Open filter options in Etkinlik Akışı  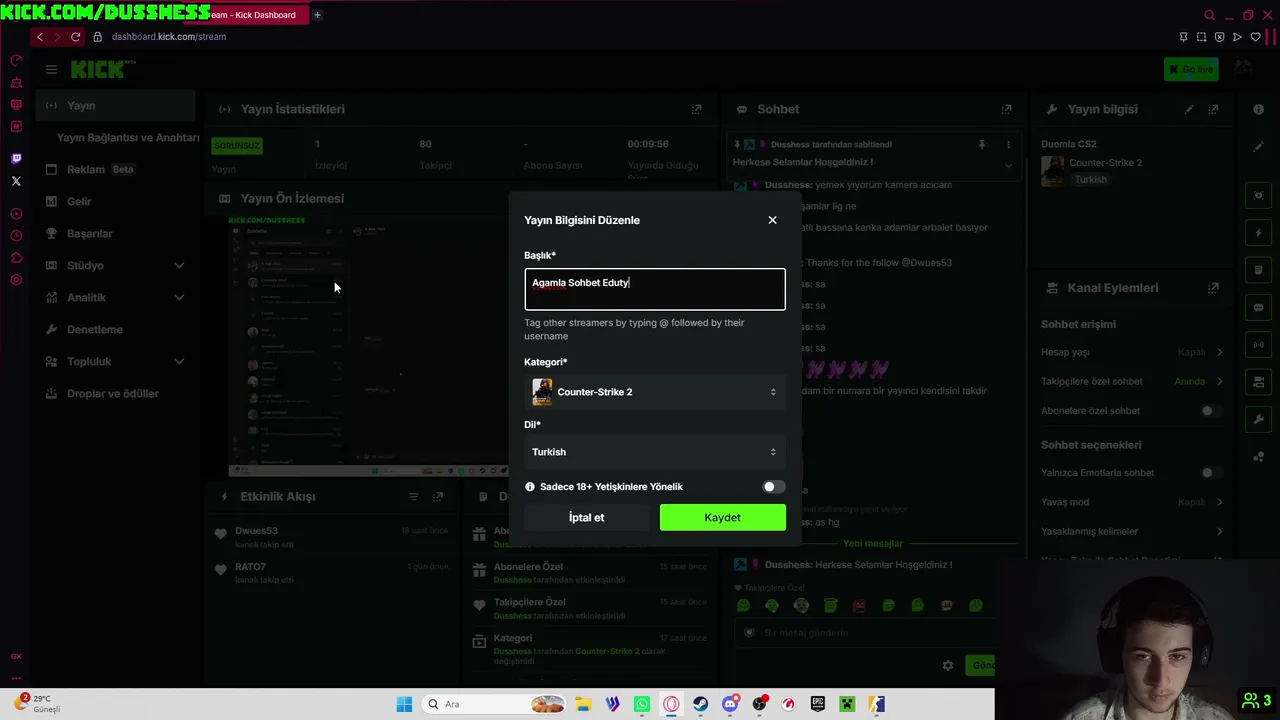tap(414, 496)
